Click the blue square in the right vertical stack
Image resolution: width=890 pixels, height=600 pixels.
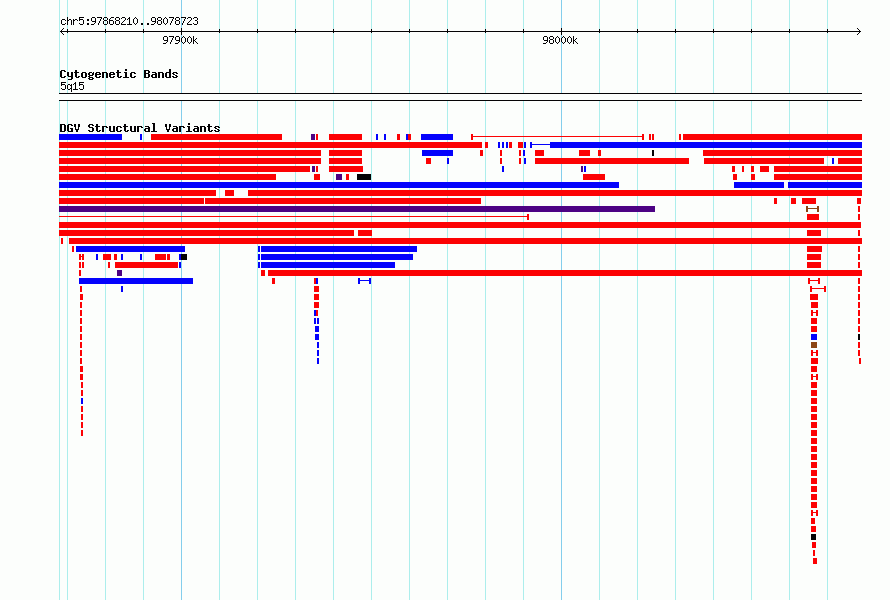pos(814,337)
